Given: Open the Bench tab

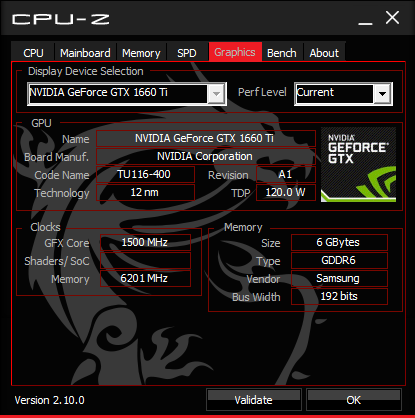Looking at the screenshot, I should click(282, 53).
